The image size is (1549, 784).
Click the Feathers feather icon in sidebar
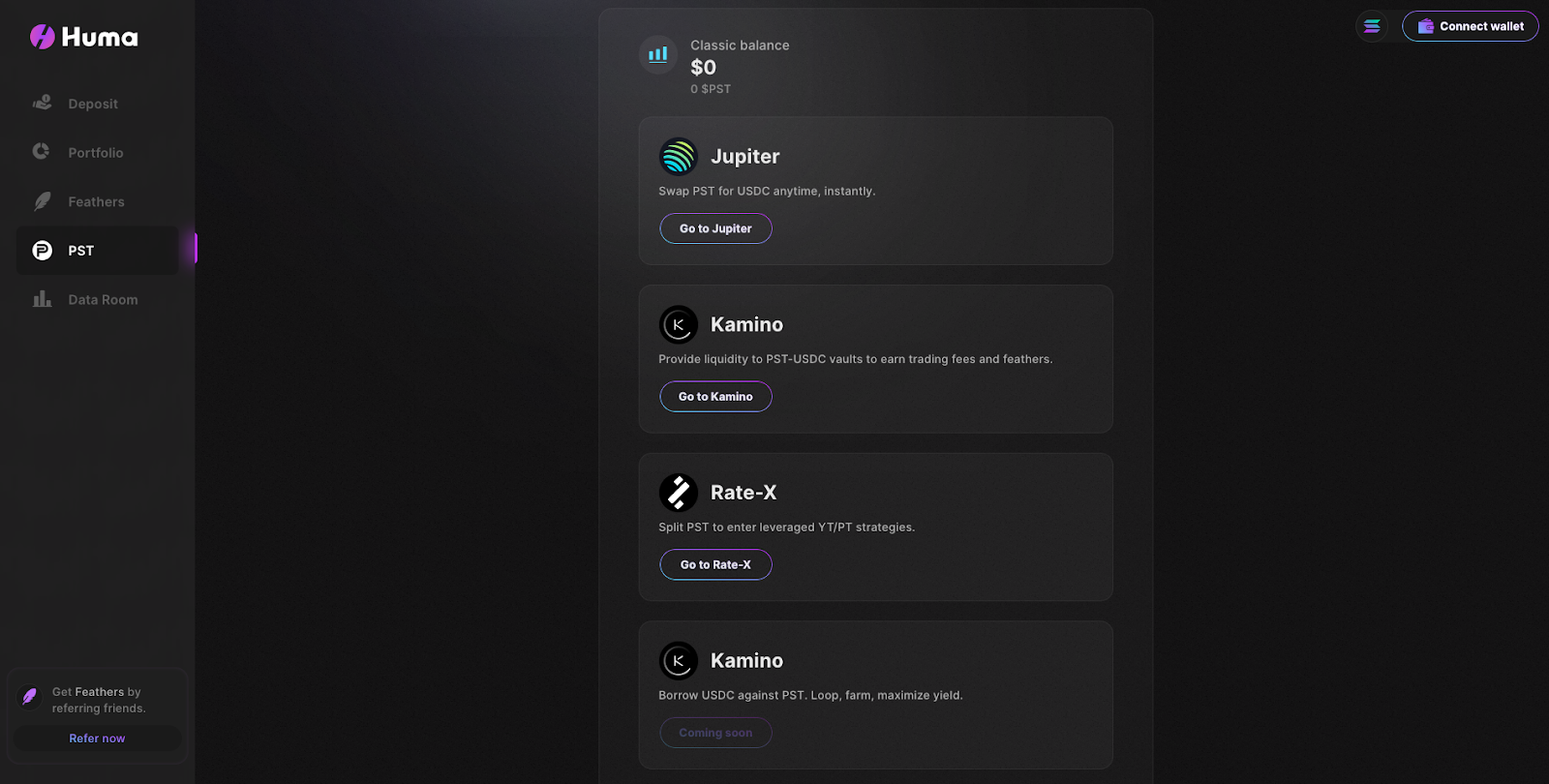click(x=42, y=201)
